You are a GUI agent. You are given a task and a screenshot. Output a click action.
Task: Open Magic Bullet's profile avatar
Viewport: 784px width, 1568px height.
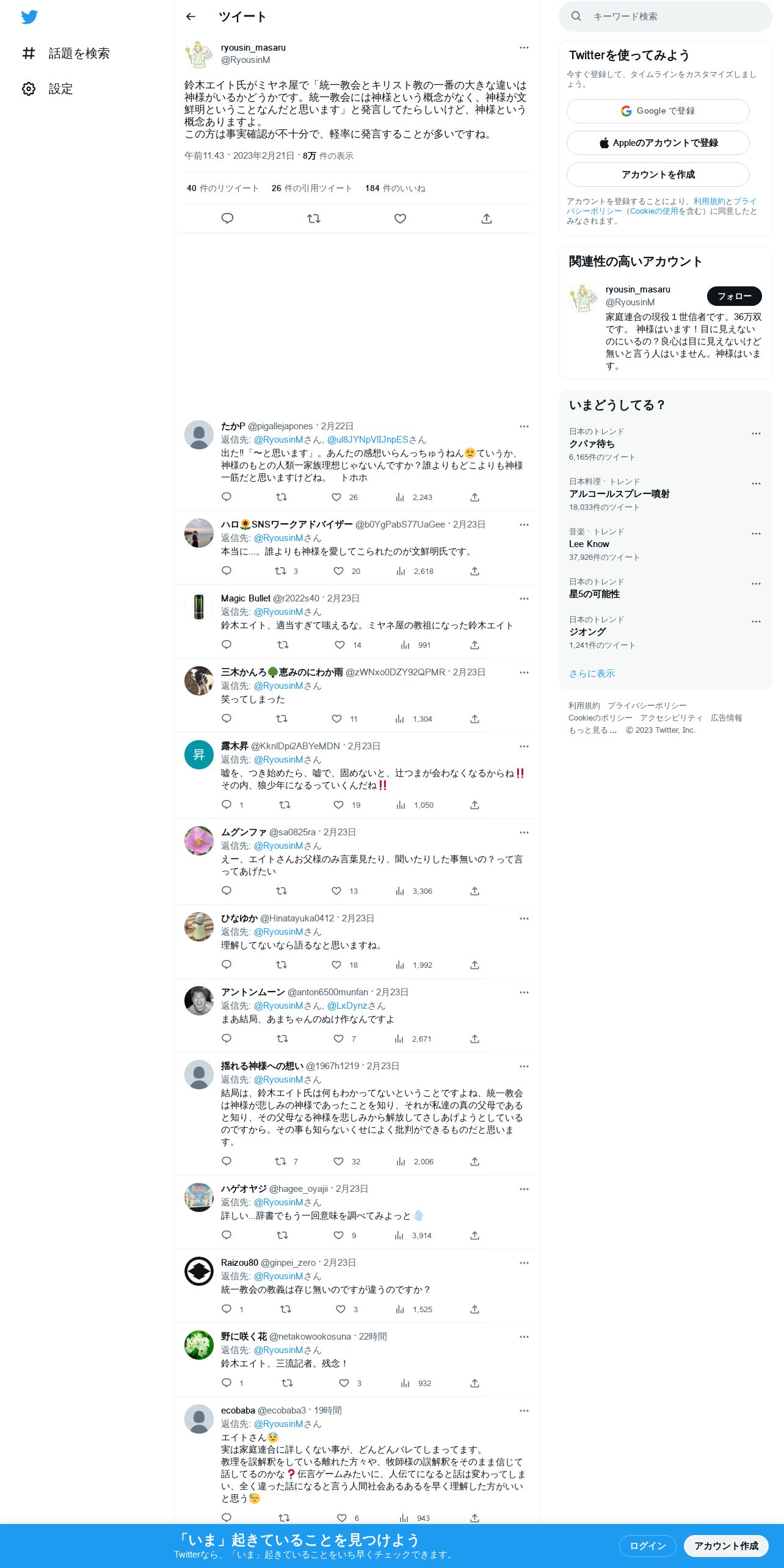pos(199,607)
